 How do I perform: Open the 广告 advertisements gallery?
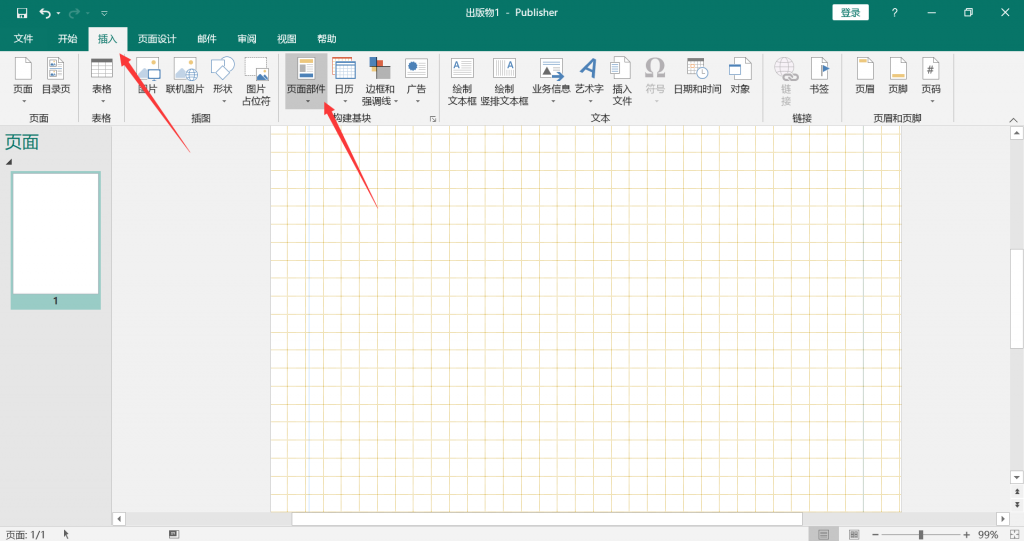coord(416,80)
